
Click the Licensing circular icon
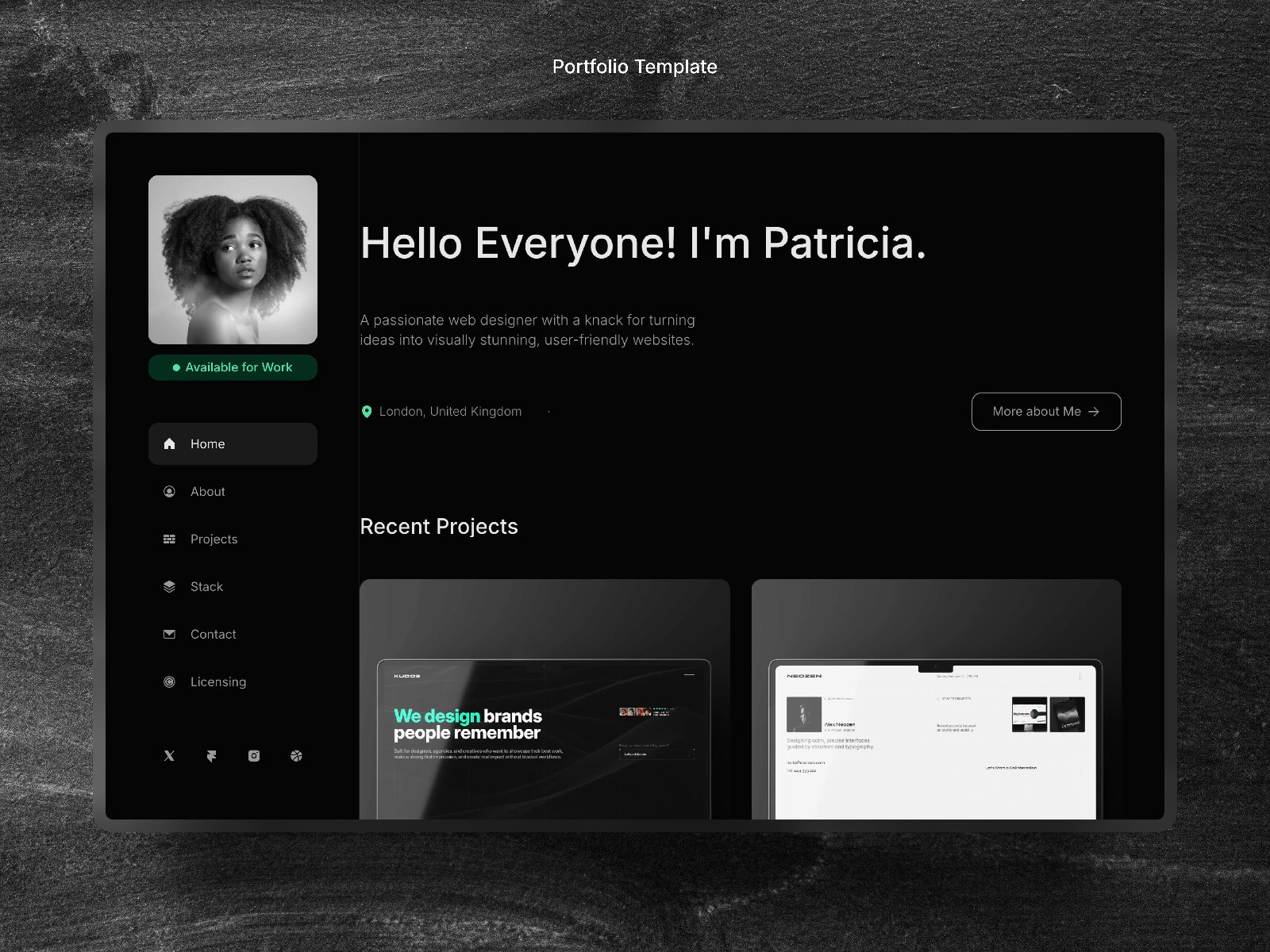click(169, 681)
